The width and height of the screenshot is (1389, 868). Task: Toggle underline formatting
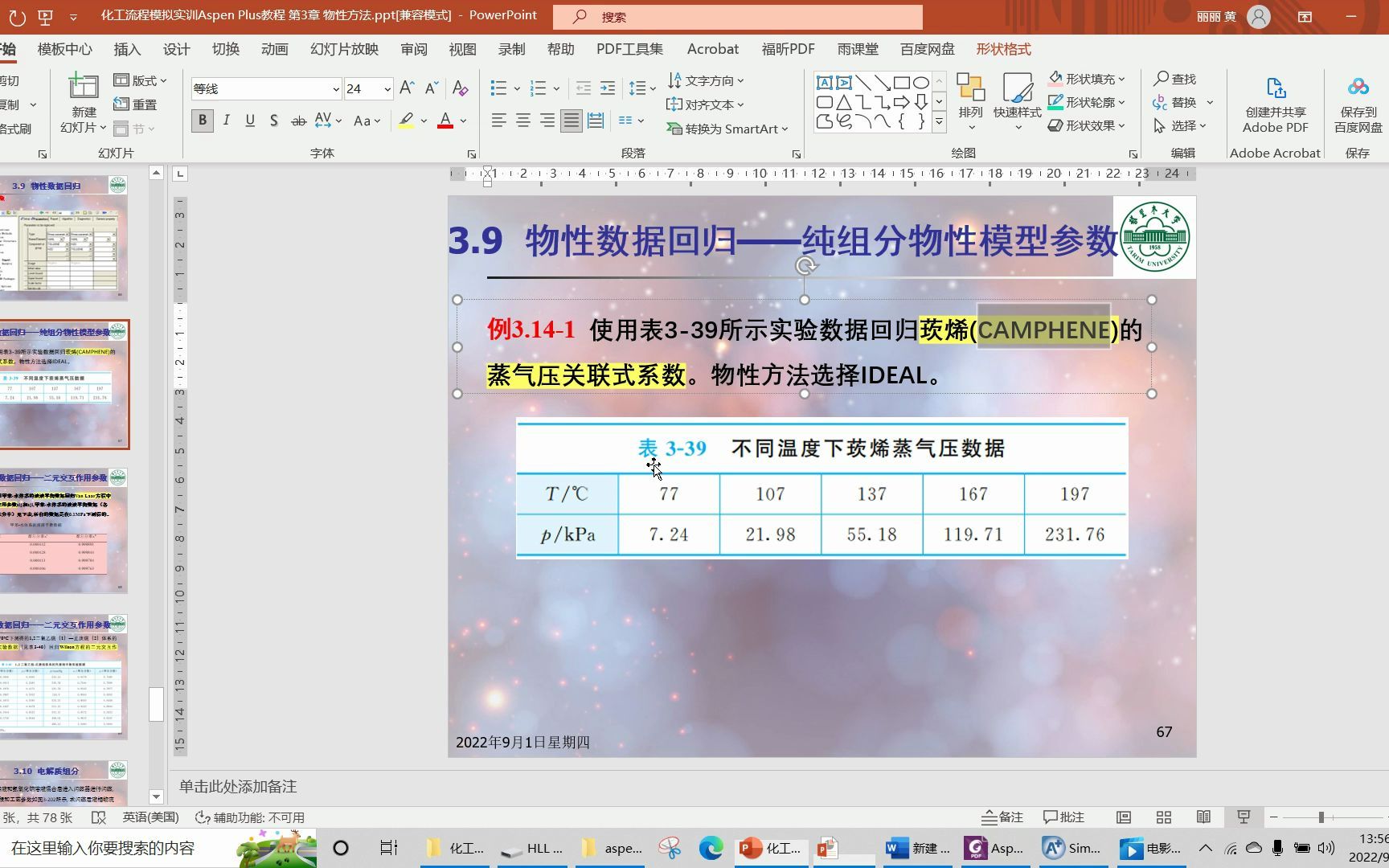point(250,121)
